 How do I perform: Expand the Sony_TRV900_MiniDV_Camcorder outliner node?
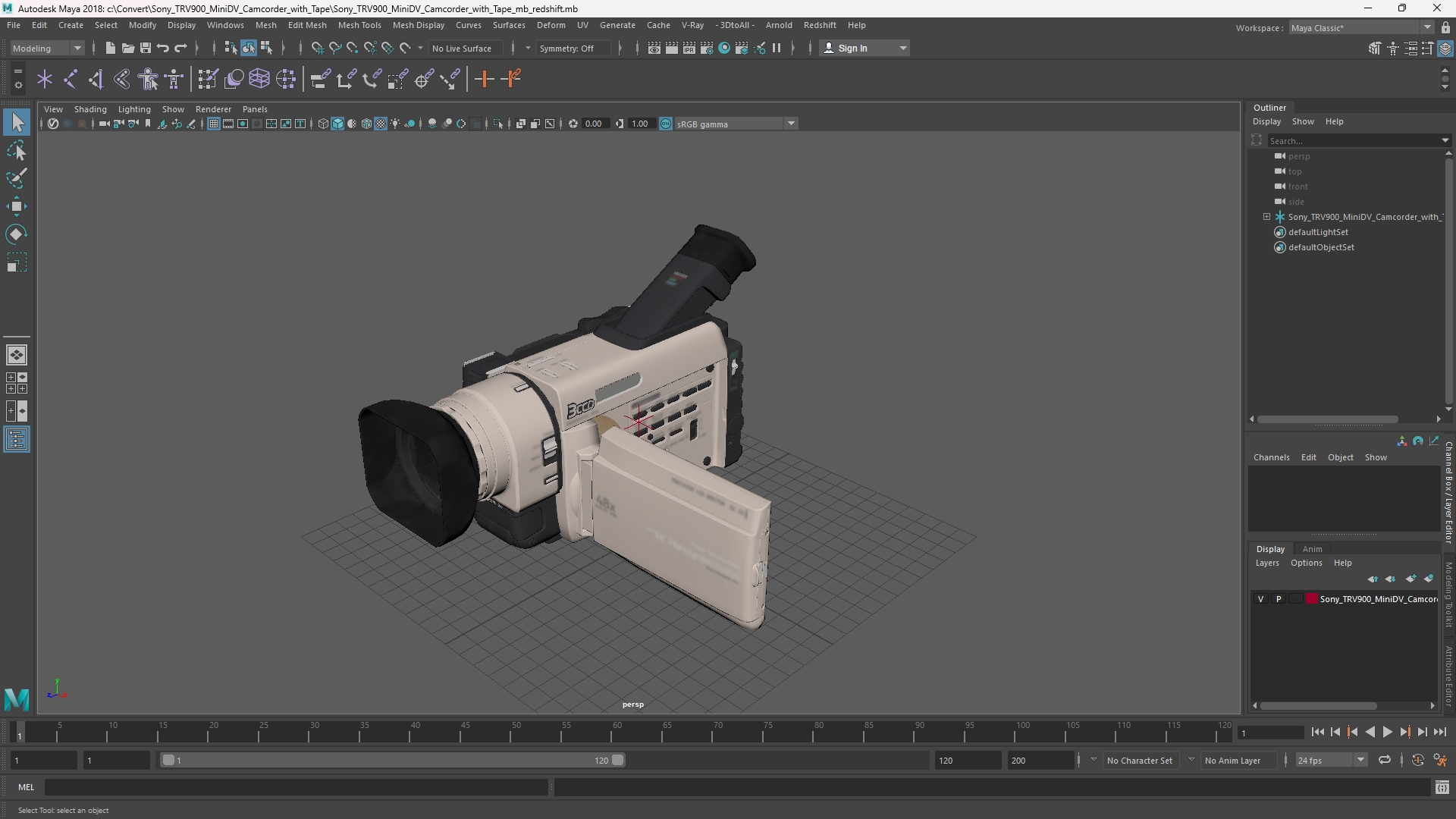click(1266, 217)
